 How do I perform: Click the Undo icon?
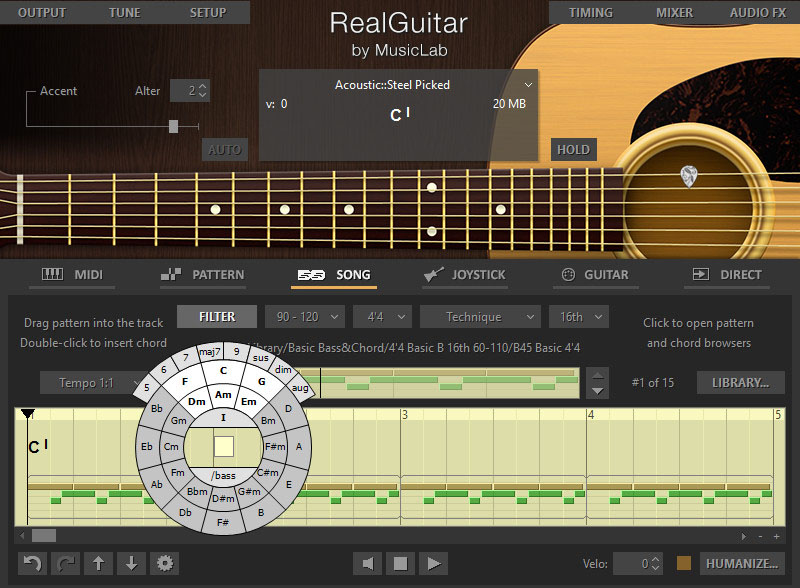click(30, 564)
